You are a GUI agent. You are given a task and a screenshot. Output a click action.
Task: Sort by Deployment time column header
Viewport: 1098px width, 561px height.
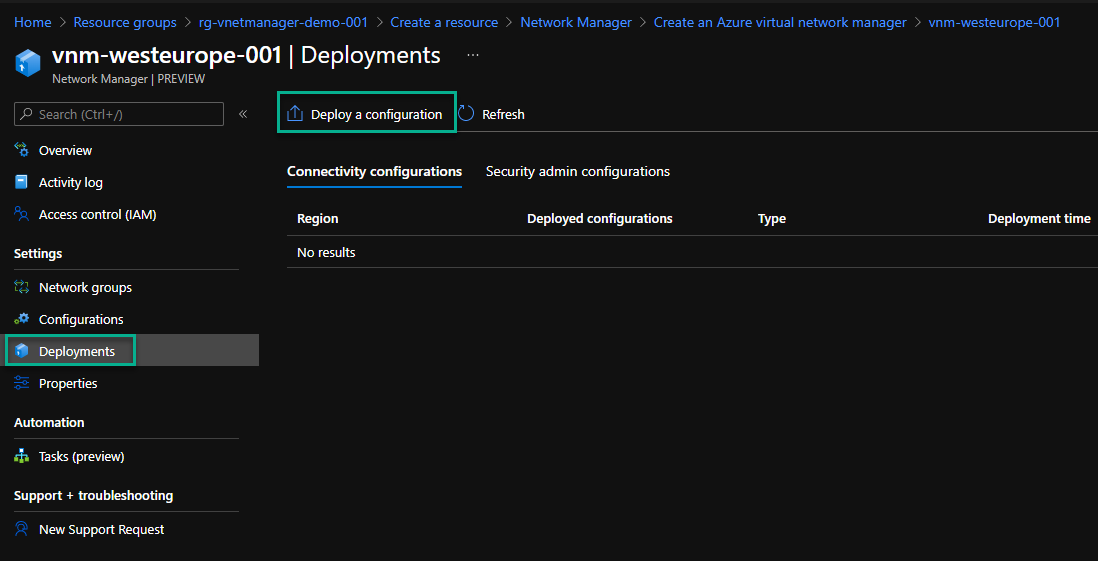coord(1039,219)
